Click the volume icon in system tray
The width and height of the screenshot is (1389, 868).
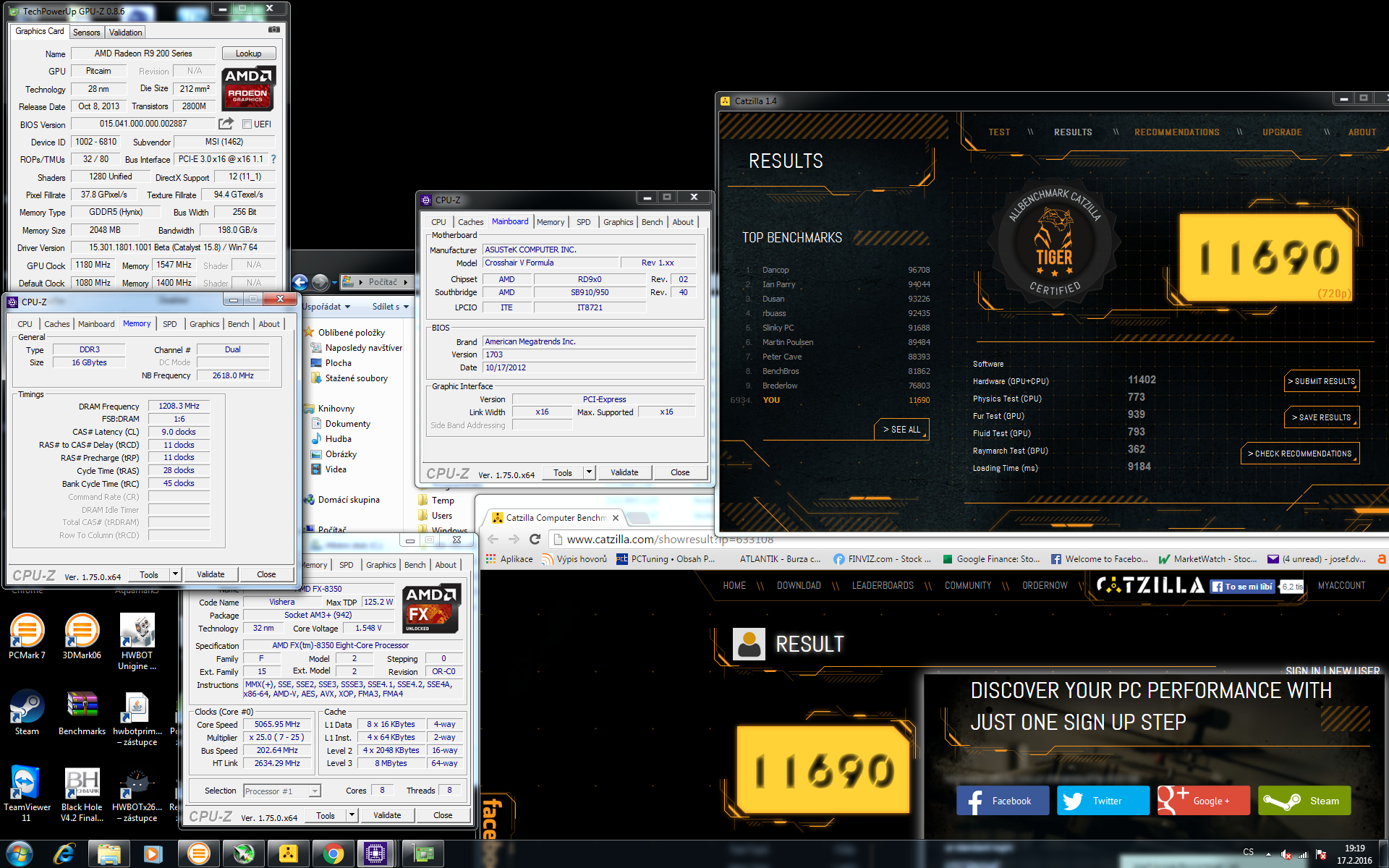1286,854
